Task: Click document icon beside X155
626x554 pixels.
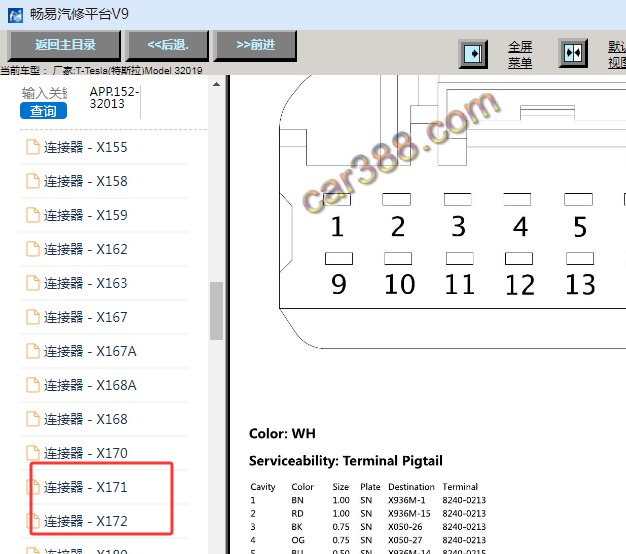Action: click(33, 147)
